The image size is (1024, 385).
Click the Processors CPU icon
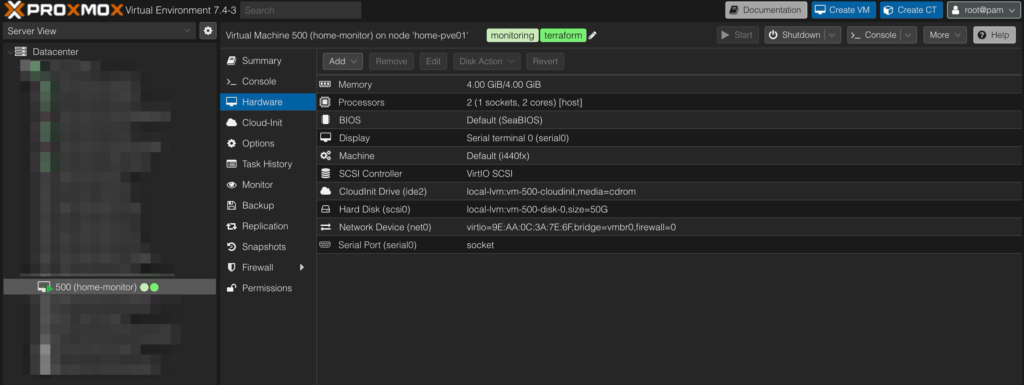[325, 102]
